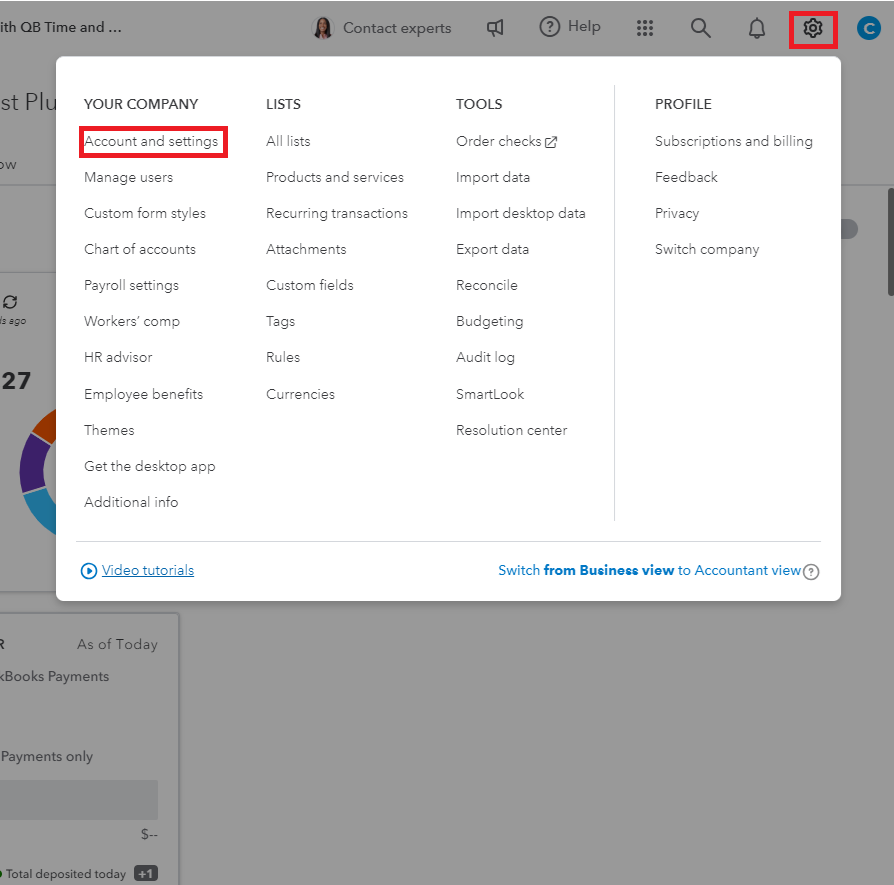Open Help using the question mark icon
The image size is (894, 885).
coord(550,27)
